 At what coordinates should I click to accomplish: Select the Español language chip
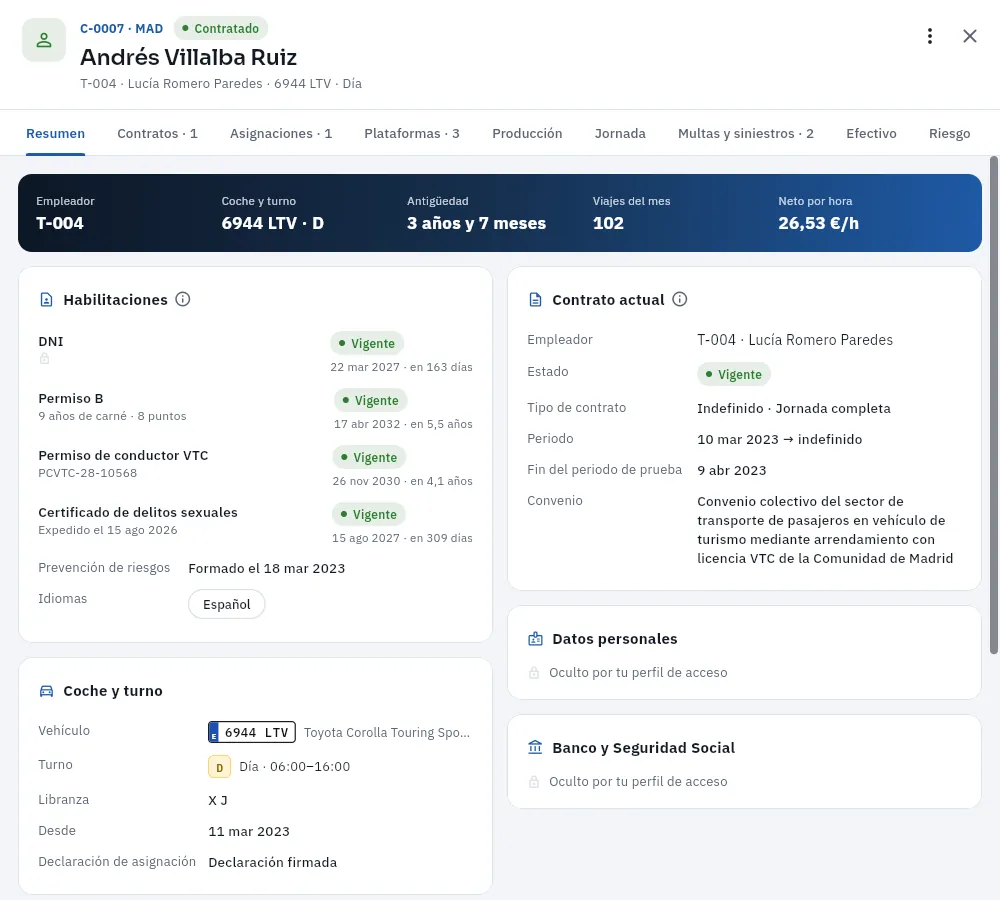coord(226,604)
